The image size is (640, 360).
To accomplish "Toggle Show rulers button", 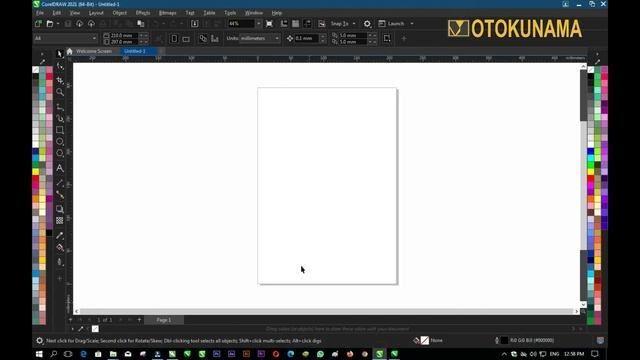I will [284, 24].
